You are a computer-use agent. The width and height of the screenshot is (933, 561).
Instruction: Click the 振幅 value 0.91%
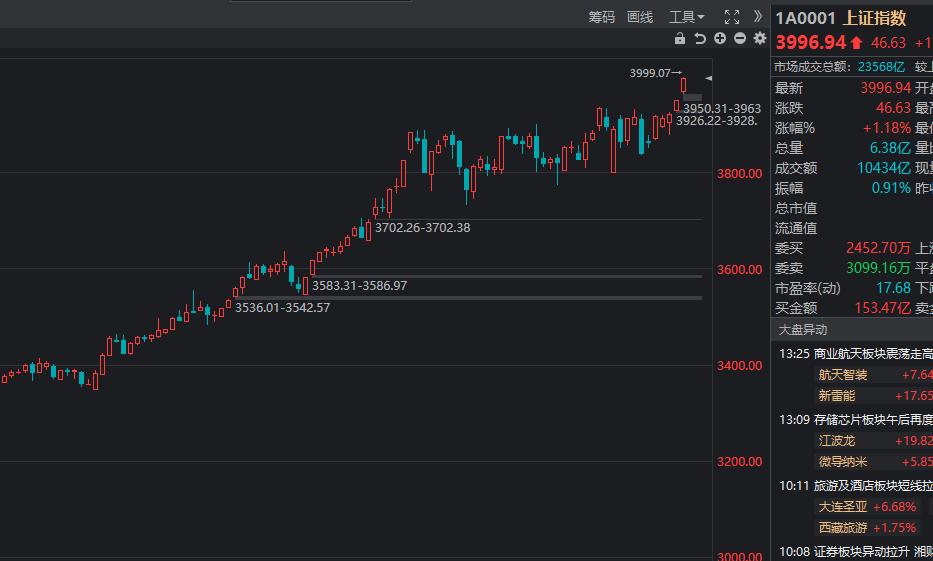click(x=891, y=188)
